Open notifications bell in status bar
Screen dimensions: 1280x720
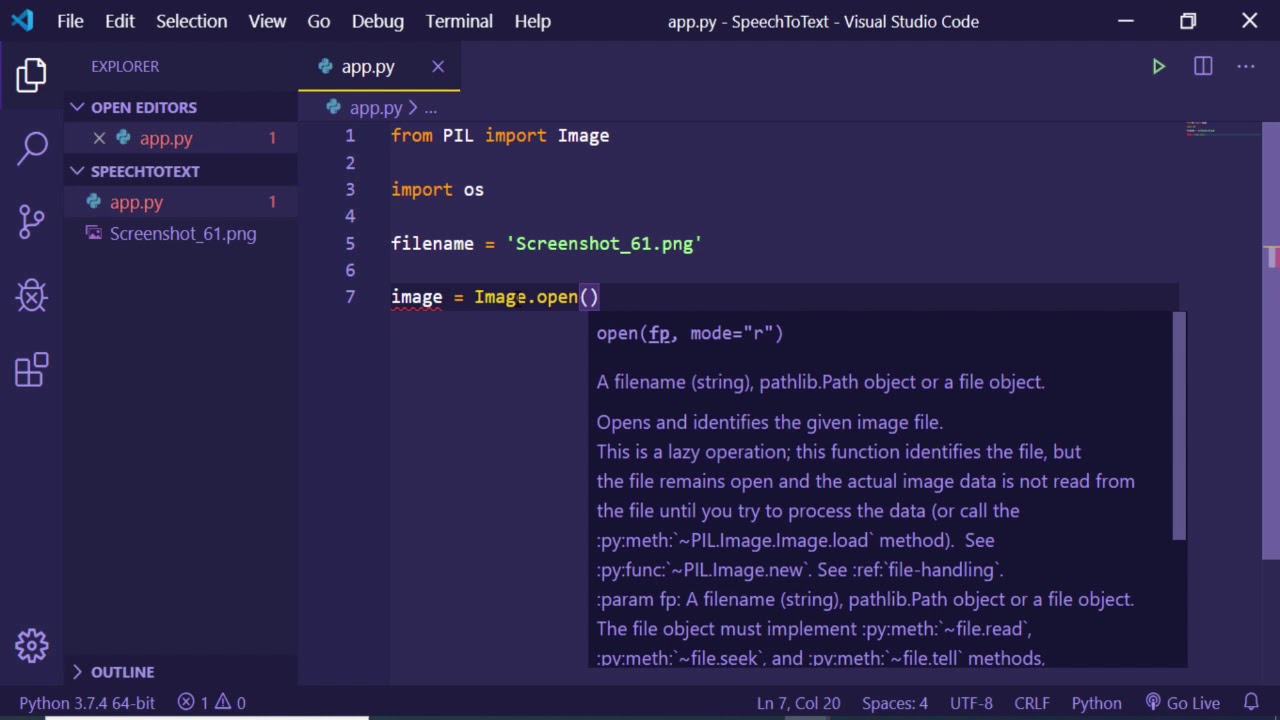pos(1251,702)
